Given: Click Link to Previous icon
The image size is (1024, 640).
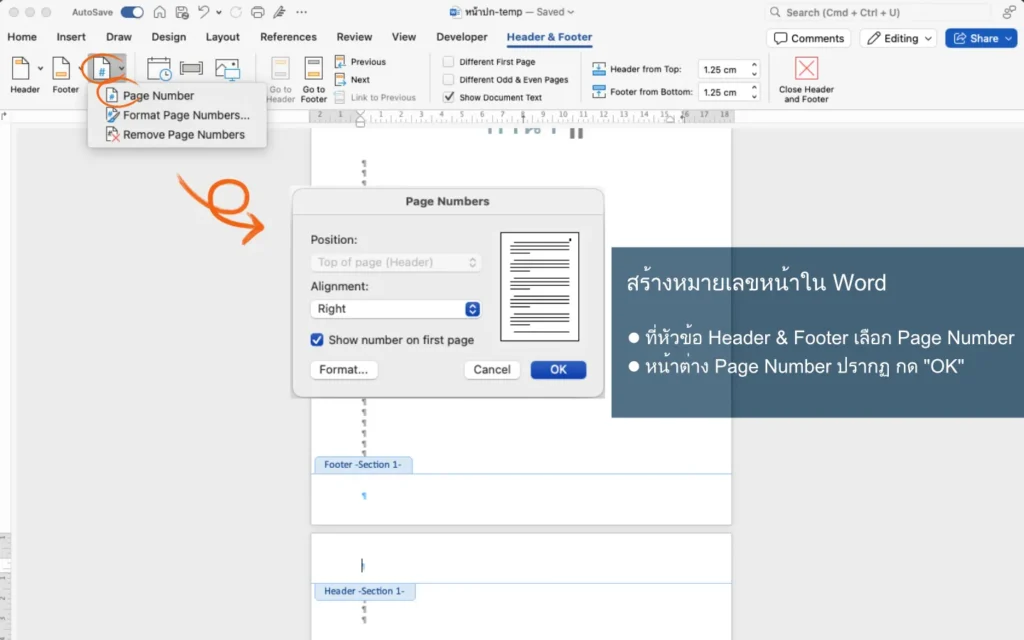Looking at the screenshot, I should 340,97.
